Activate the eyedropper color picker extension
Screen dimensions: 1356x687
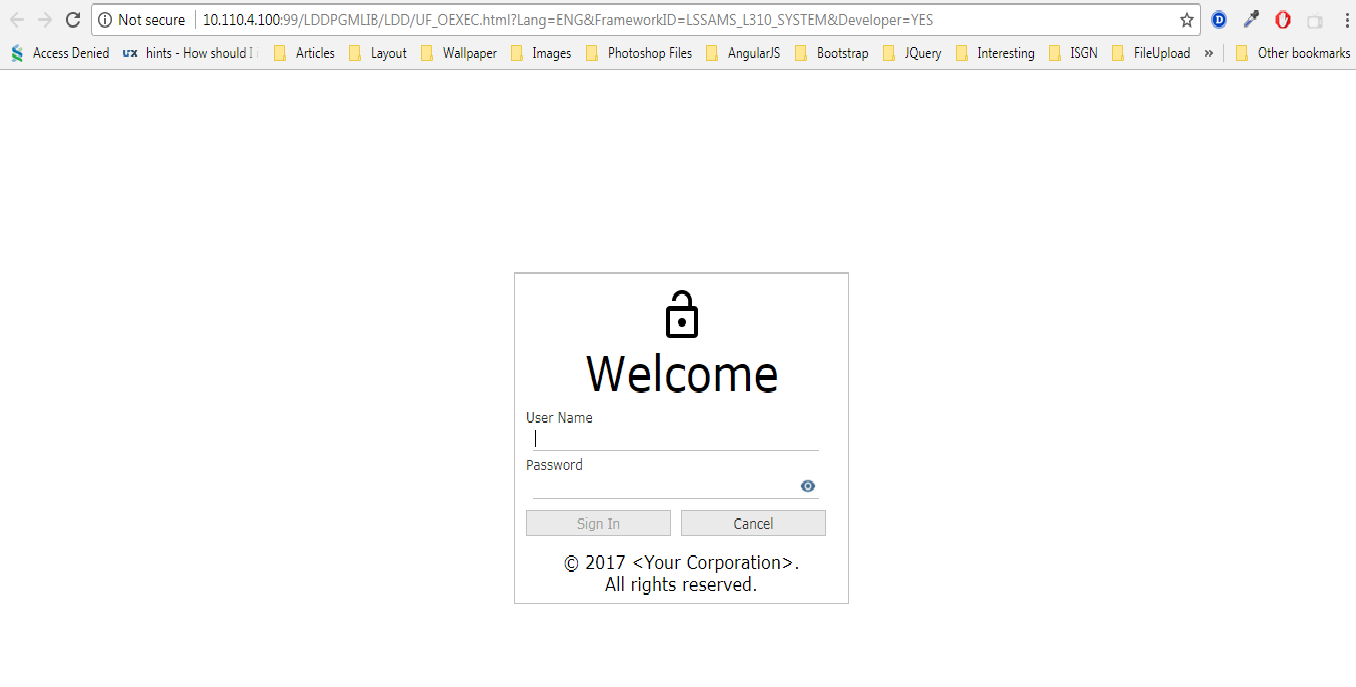pos(1251,20)
